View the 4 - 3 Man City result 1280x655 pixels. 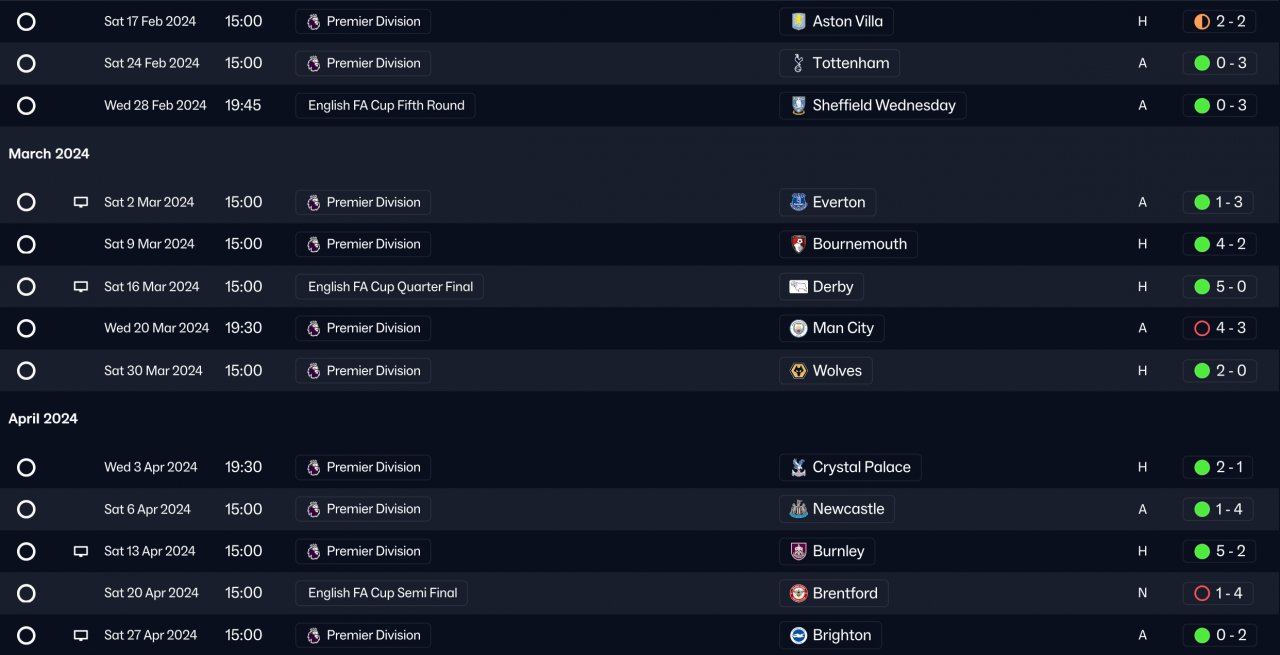[1230, 328]
